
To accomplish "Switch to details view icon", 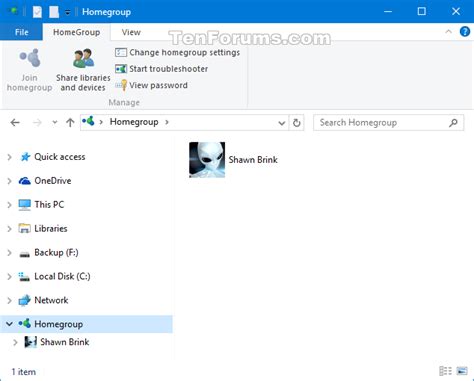I will click(x=445, y=371).
